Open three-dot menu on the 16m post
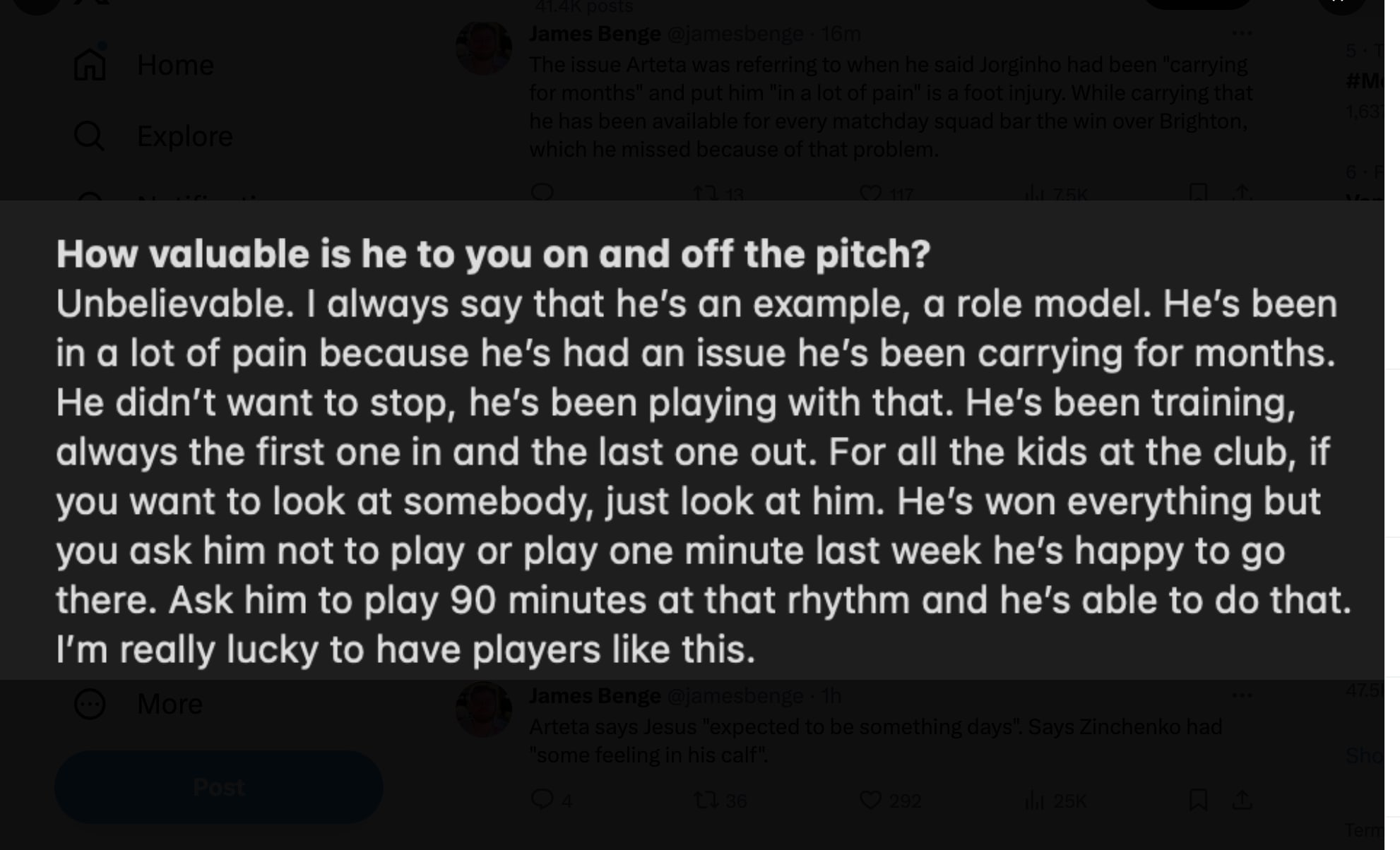Viewport: 1400px width, 850px height. pos(1242,33)
